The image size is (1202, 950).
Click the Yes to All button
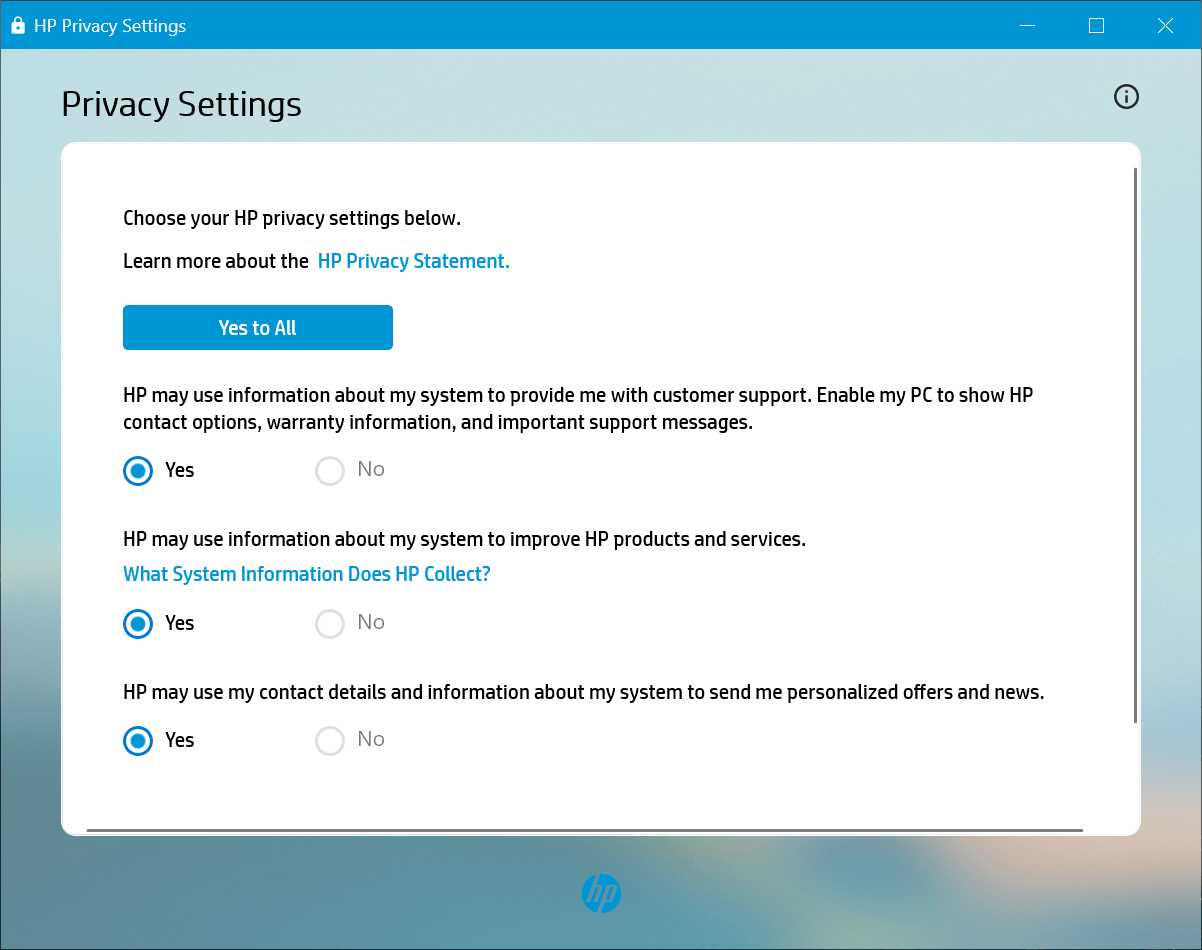(x=258, y=328)
